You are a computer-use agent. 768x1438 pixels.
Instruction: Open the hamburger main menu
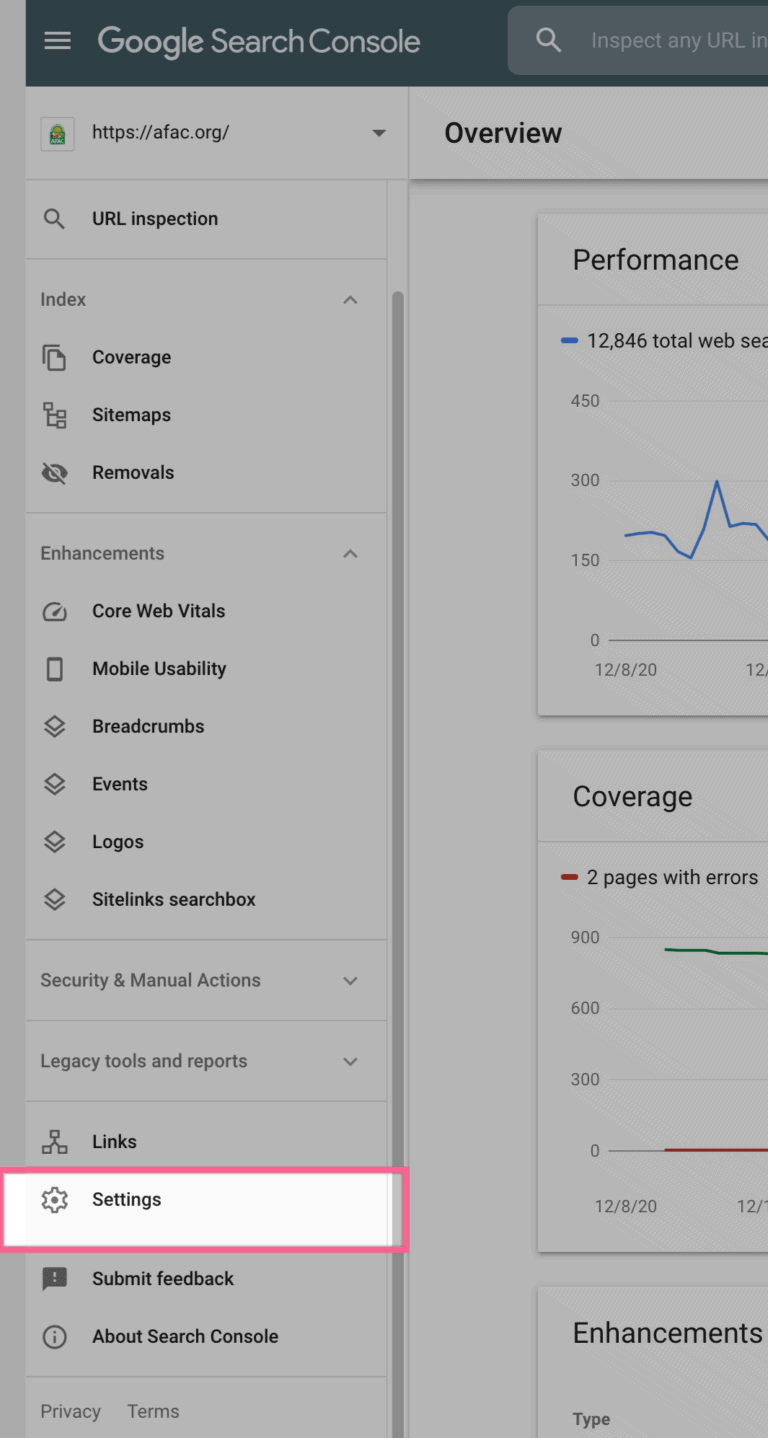[58, 41]
